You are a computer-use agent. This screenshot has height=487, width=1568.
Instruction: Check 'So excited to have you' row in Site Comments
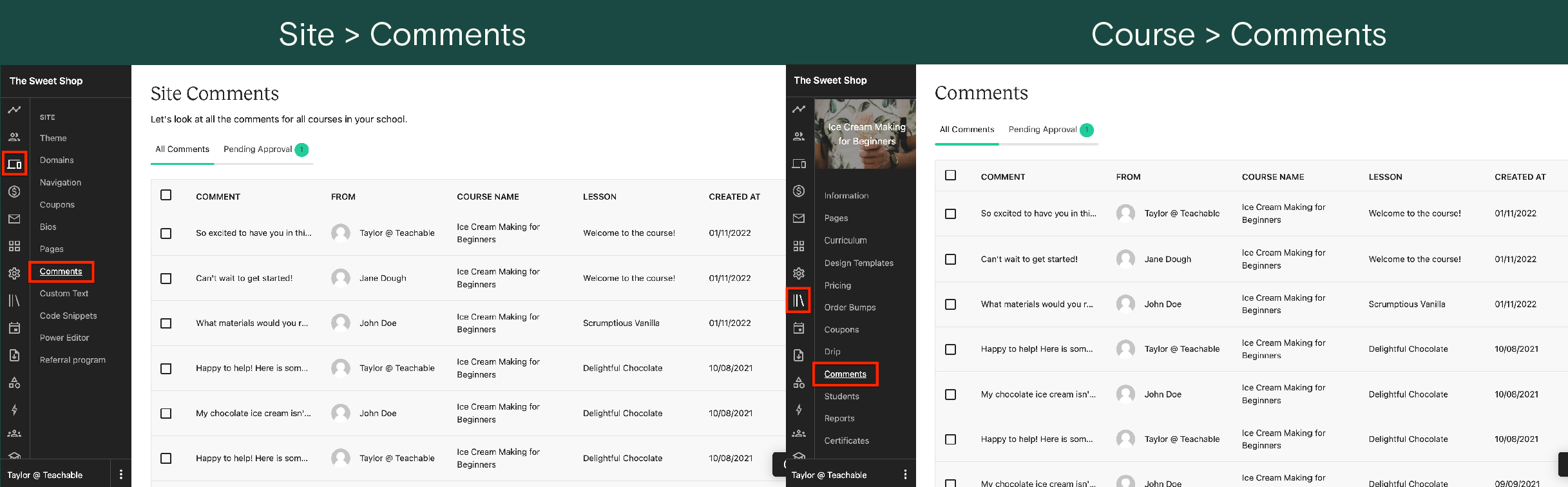pyautogui.click(x=166, y=233)
